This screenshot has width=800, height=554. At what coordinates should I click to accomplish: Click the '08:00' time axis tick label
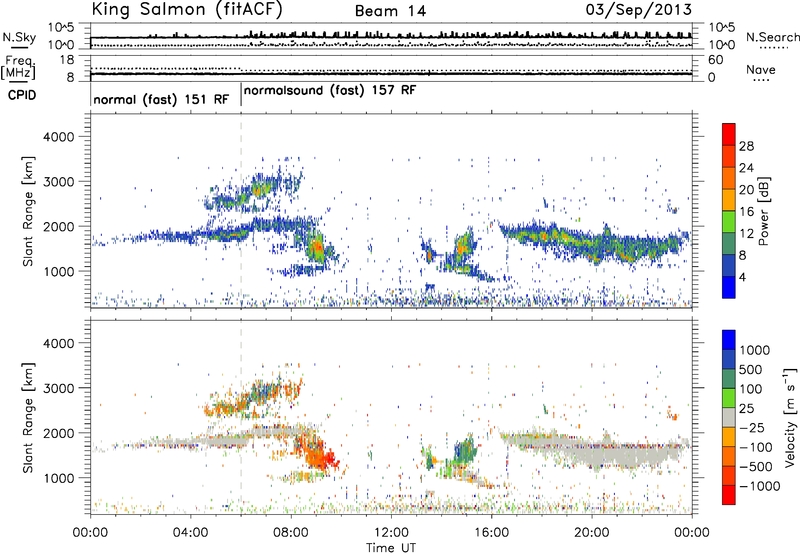click(291, 533)
